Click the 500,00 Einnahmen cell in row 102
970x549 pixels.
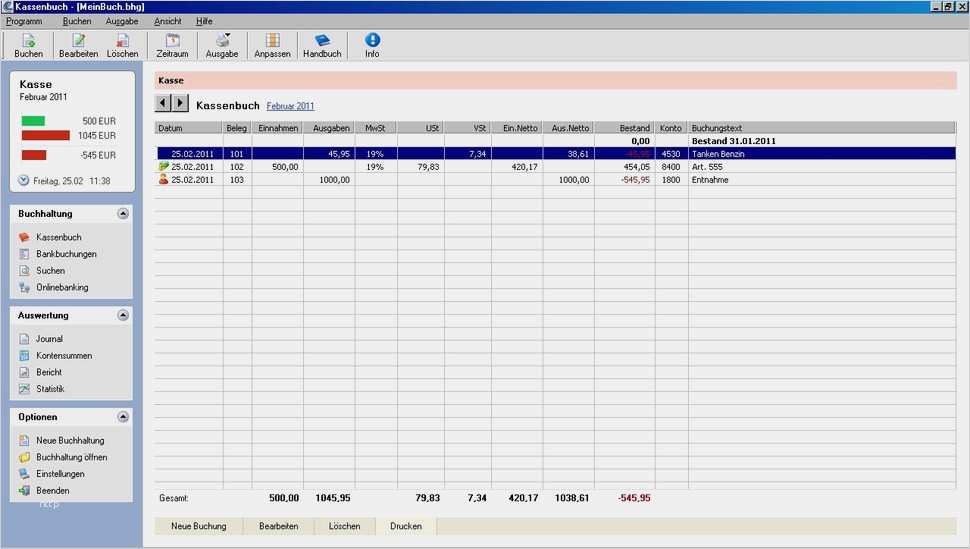tap(278, 166)
